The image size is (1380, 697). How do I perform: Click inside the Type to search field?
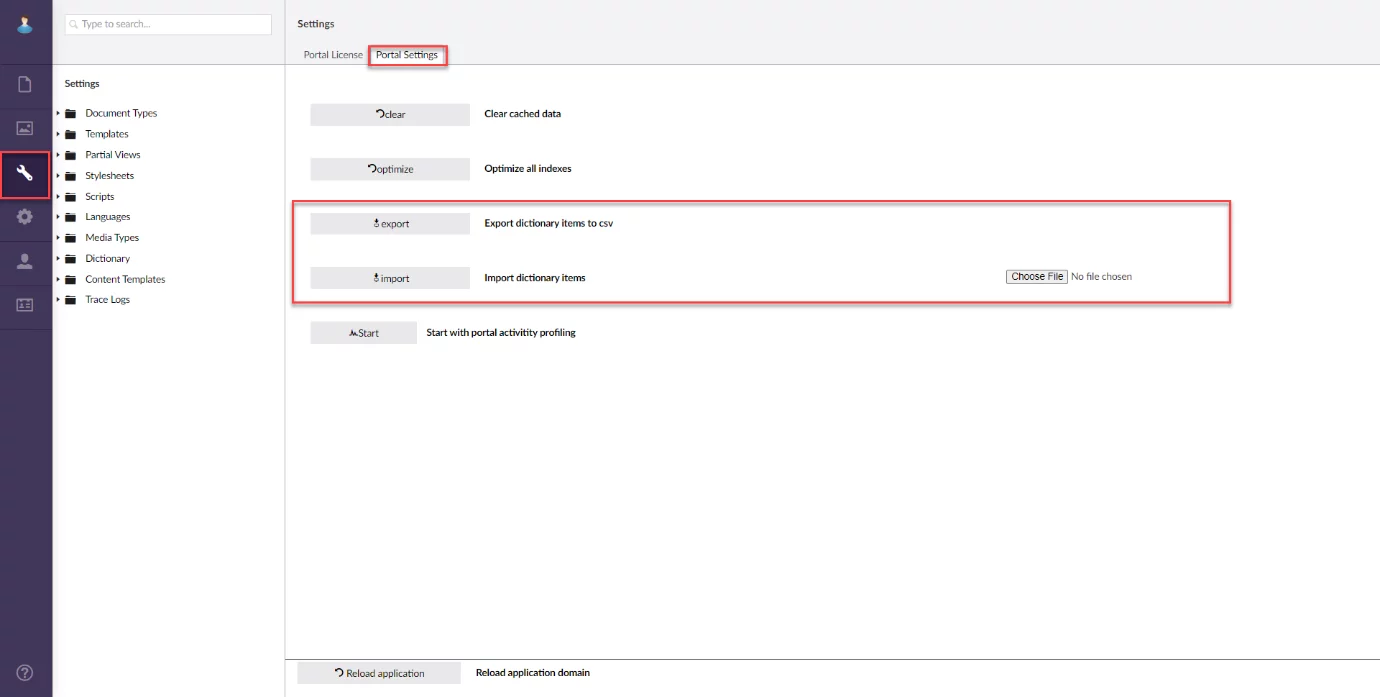pyautogui.click(x=168, y=24)
